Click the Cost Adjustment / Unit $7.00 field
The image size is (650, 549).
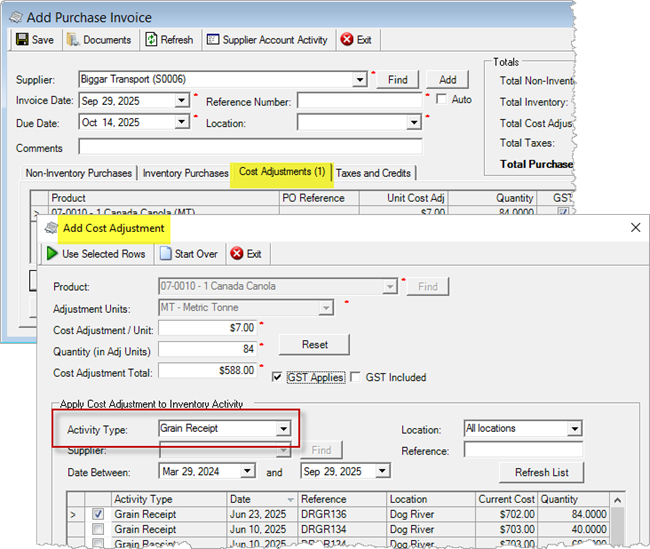tap(208, 328)
